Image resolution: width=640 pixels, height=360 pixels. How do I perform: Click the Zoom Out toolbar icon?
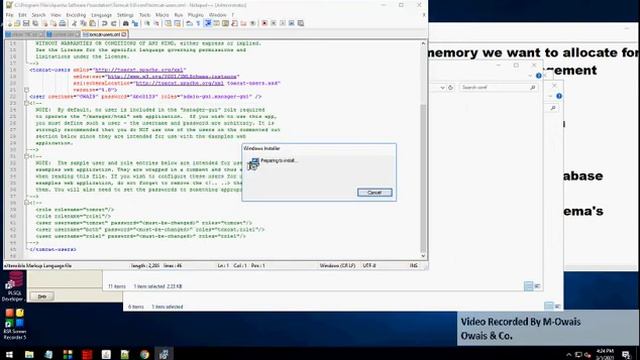156,24
